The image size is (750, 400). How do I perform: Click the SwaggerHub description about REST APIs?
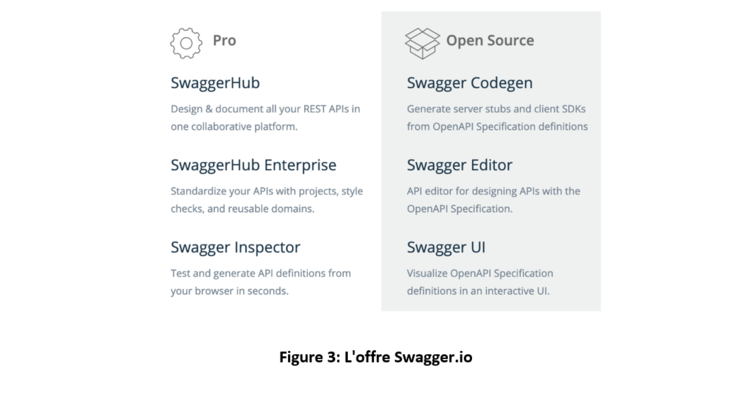(x=265, y=118)
